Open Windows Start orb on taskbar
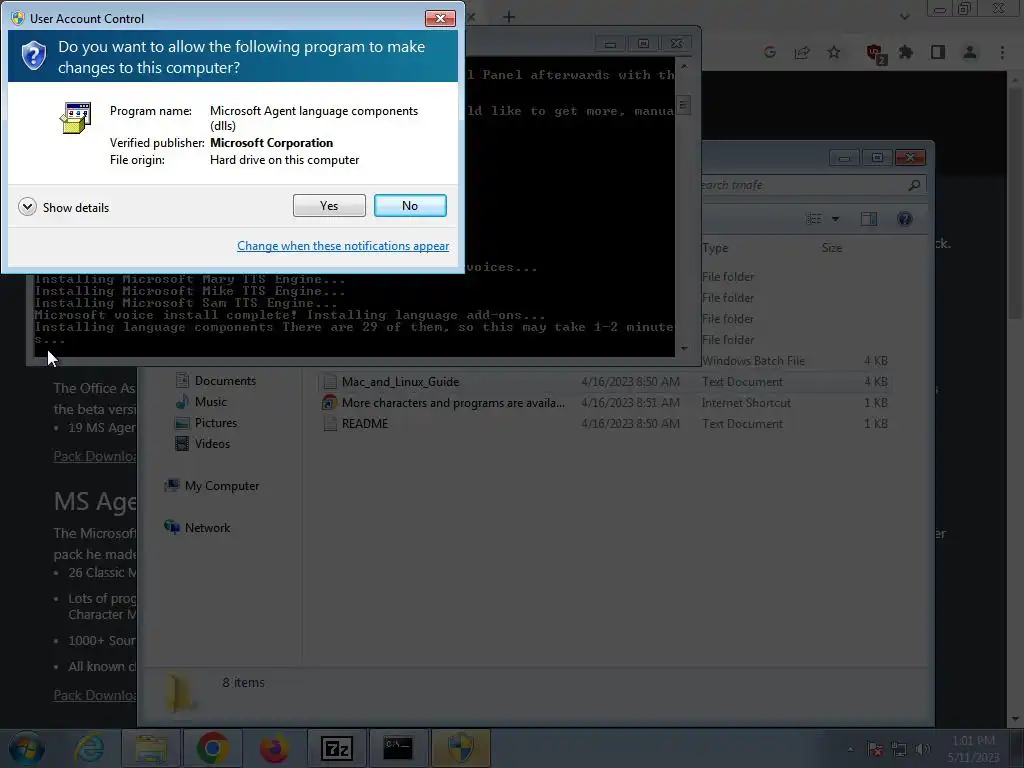The height and width of the screenshot is (768, 1024). coord(26,748)
